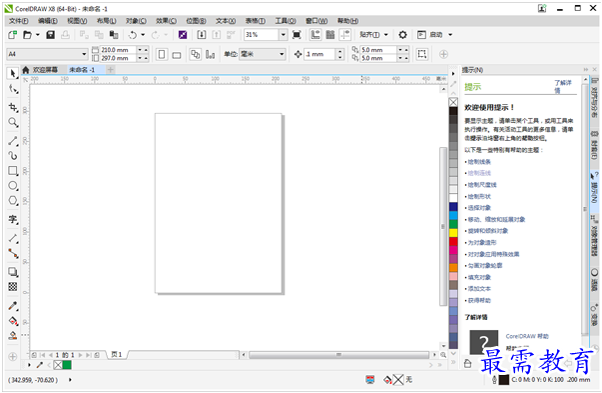Click the No Color X swatch
The image size is (602, 393).
pyautogui.click(x=453, y=102)
